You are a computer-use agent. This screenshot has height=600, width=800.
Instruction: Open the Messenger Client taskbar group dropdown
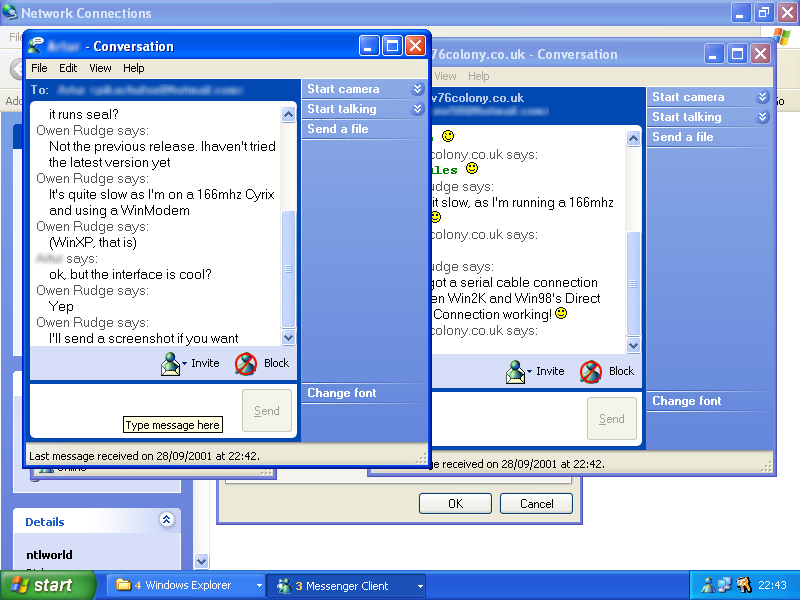pos(420,586)
